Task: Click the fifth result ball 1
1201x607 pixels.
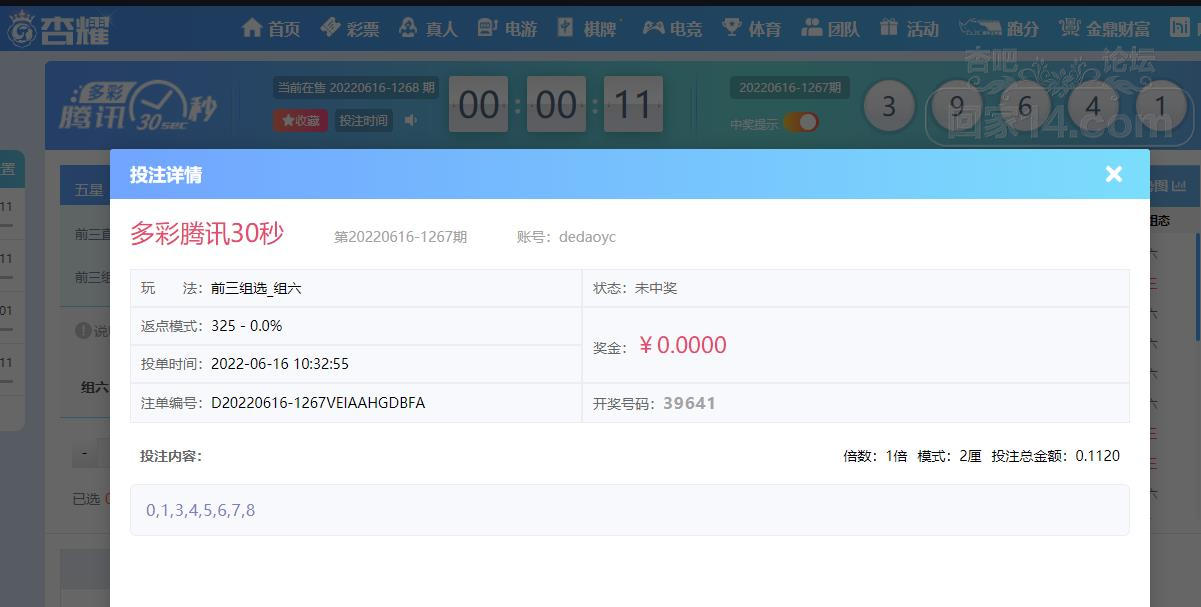Action: 1160,105
